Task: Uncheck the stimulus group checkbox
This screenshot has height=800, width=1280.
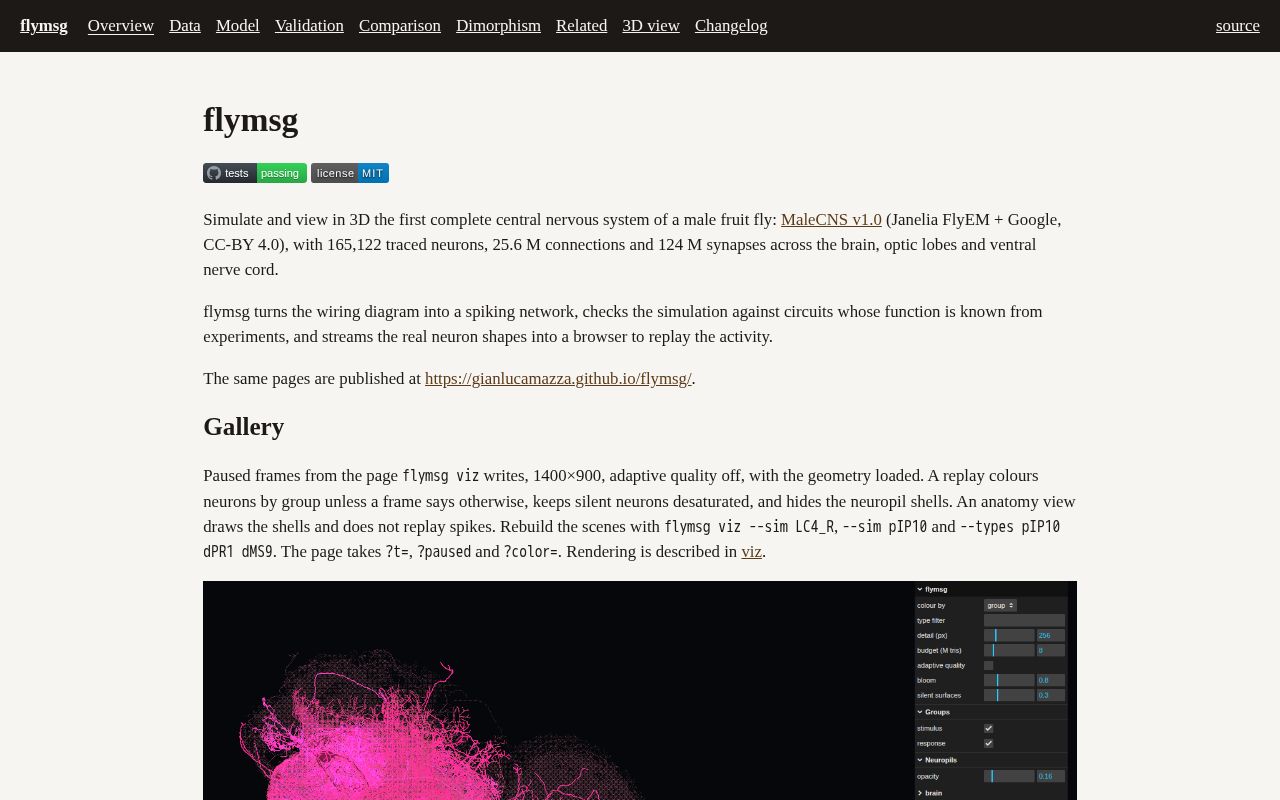Action: [988, 728]
